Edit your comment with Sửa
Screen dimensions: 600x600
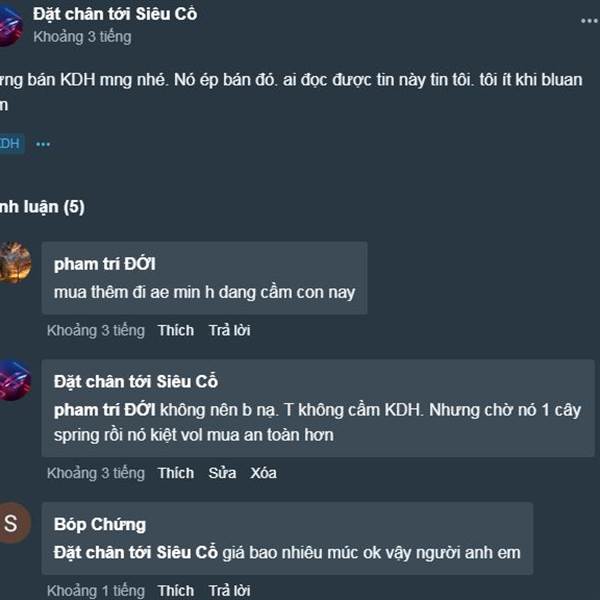coord(222,473)
